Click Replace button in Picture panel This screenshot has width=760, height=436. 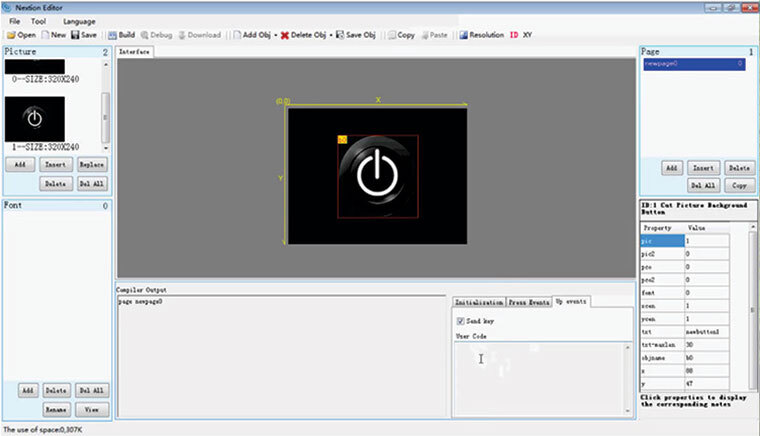[x=91, y=165]
